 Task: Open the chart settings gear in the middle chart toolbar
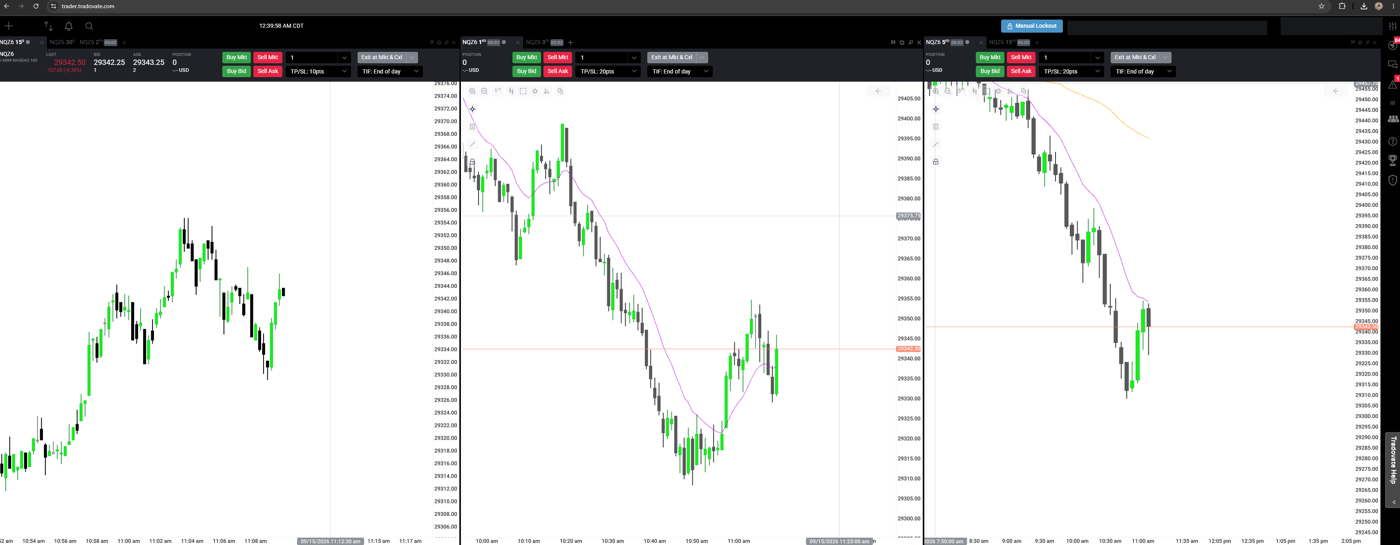tap(535, 91)
